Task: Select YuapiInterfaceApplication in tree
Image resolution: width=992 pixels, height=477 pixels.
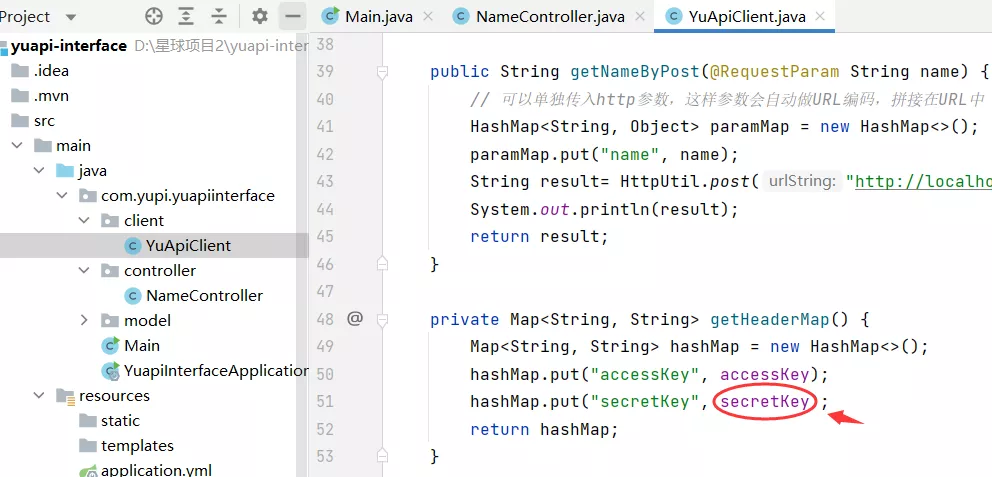Action: [216, 371]
